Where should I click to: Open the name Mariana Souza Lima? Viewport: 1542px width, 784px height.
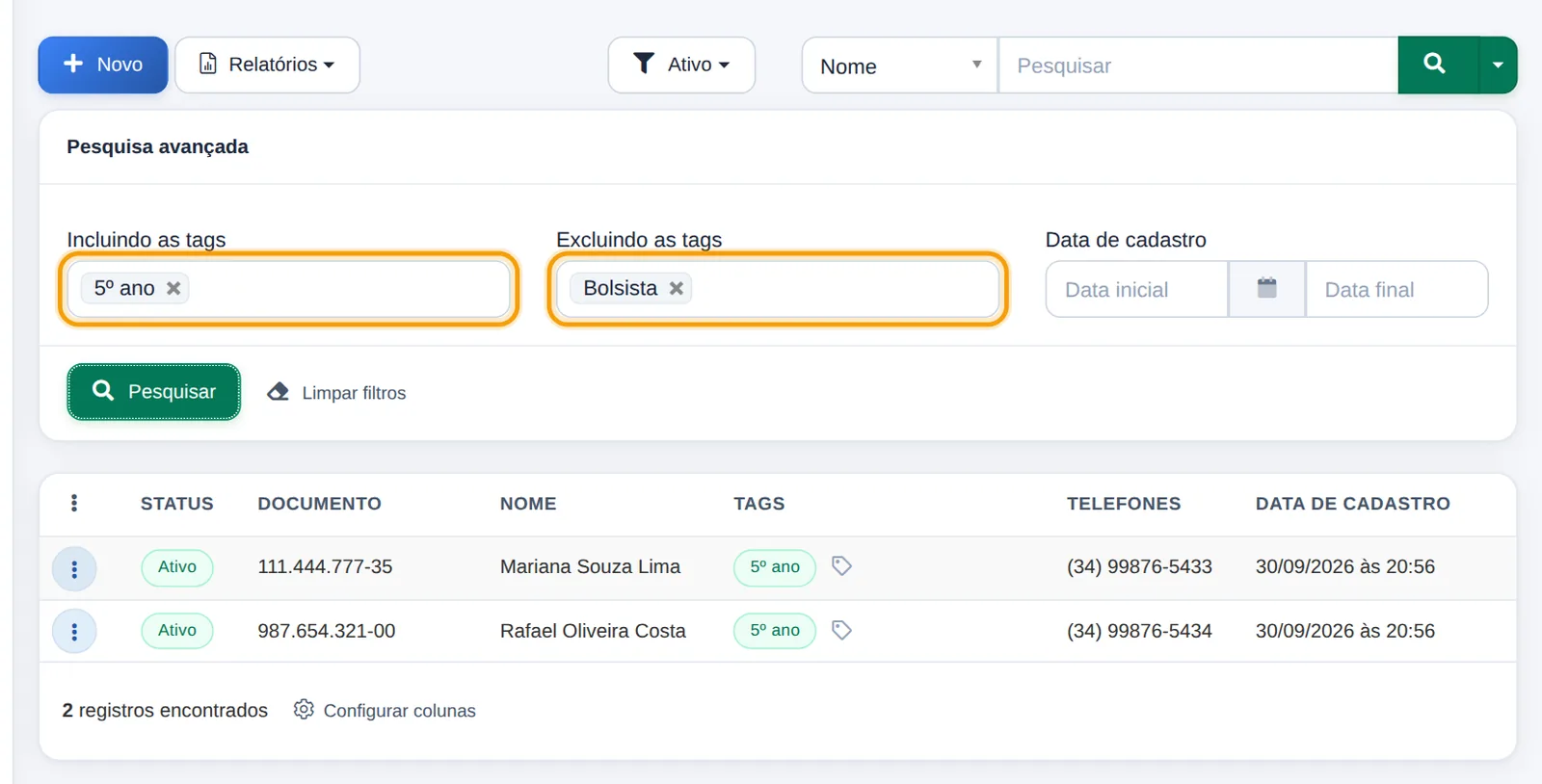click(x=590, y=567)
